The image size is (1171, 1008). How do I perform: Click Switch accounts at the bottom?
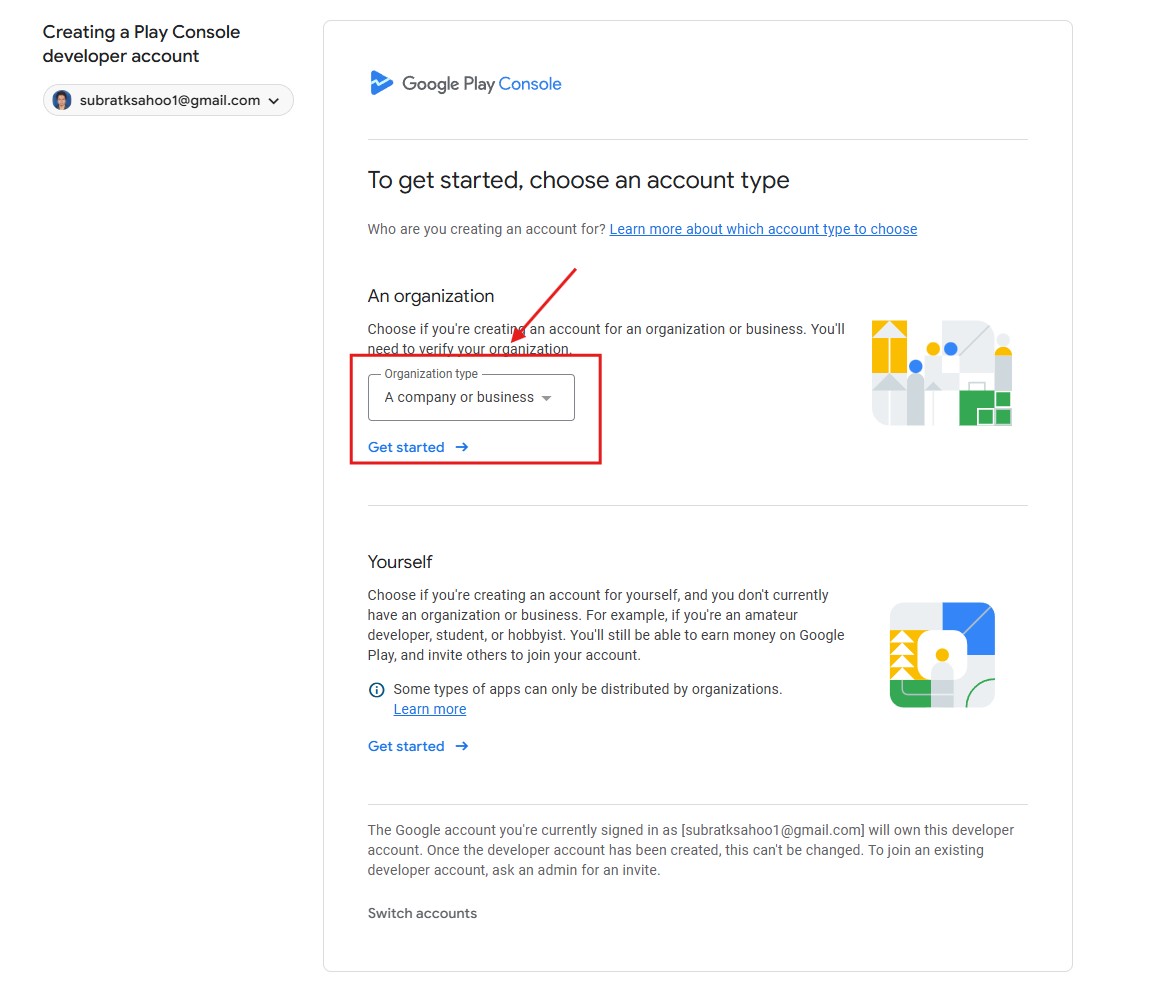pyautogui.click(x=422, y=913)
